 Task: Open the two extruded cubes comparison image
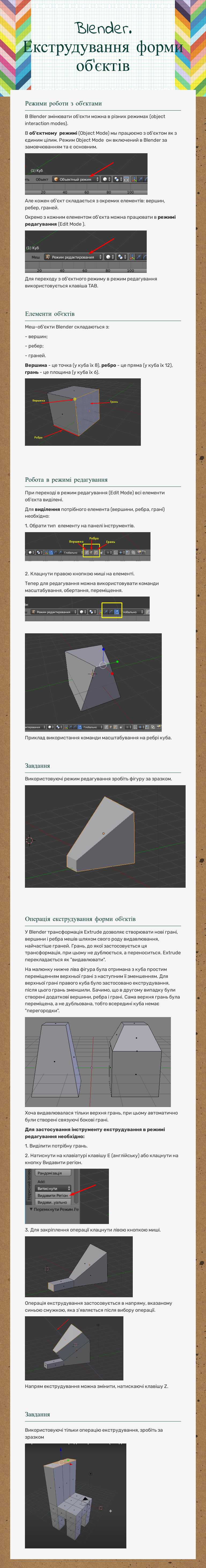click(x=98, y=1062)
